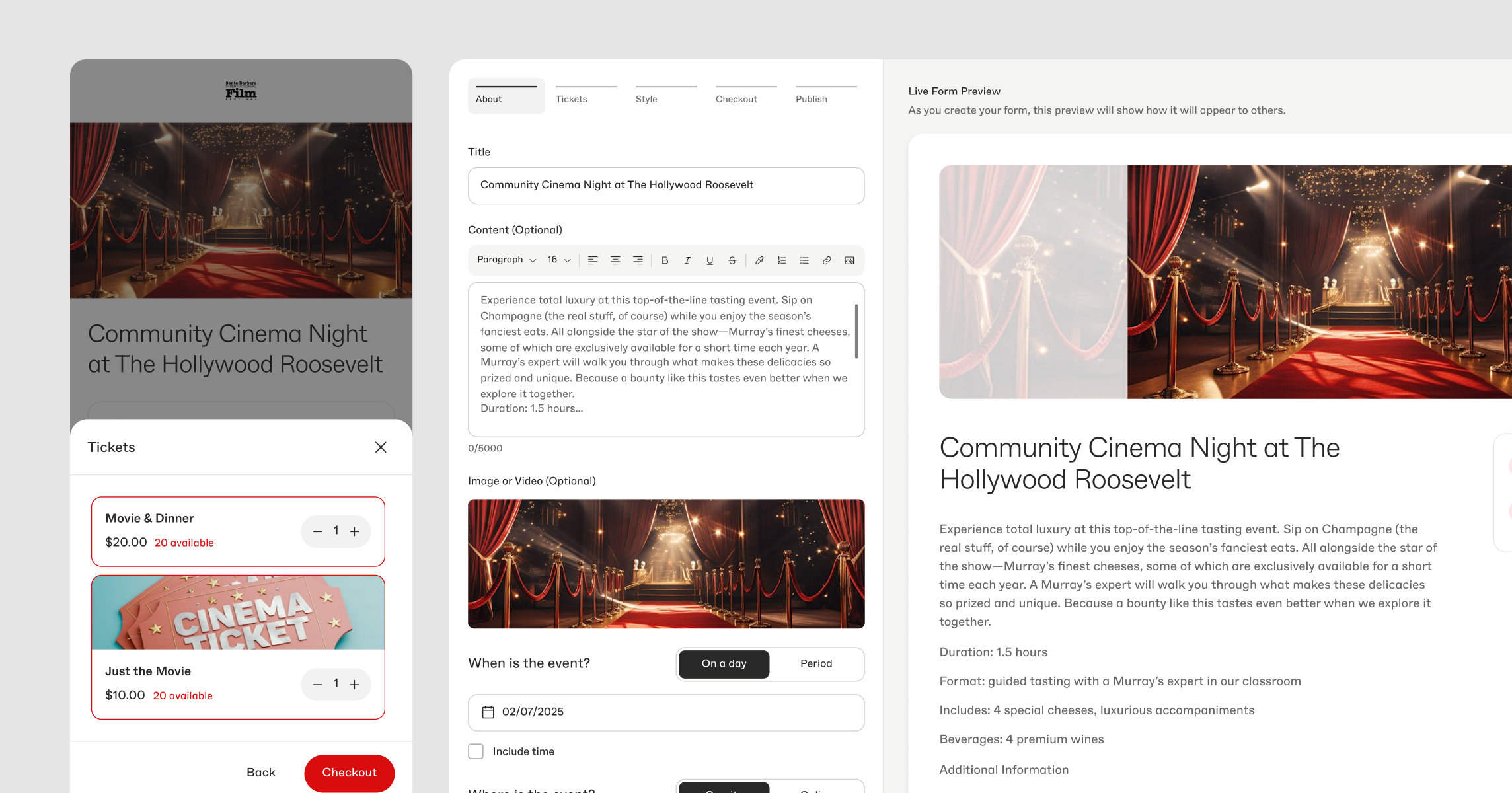Viewport: 1512px width, 793px height.
Task: Switch to the Style tab
Action: pyautogui.click(x=666, y=96)
